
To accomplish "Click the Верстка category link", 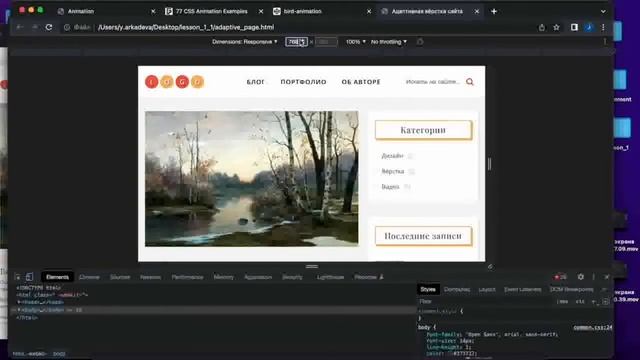I will [x=393, y=171].
